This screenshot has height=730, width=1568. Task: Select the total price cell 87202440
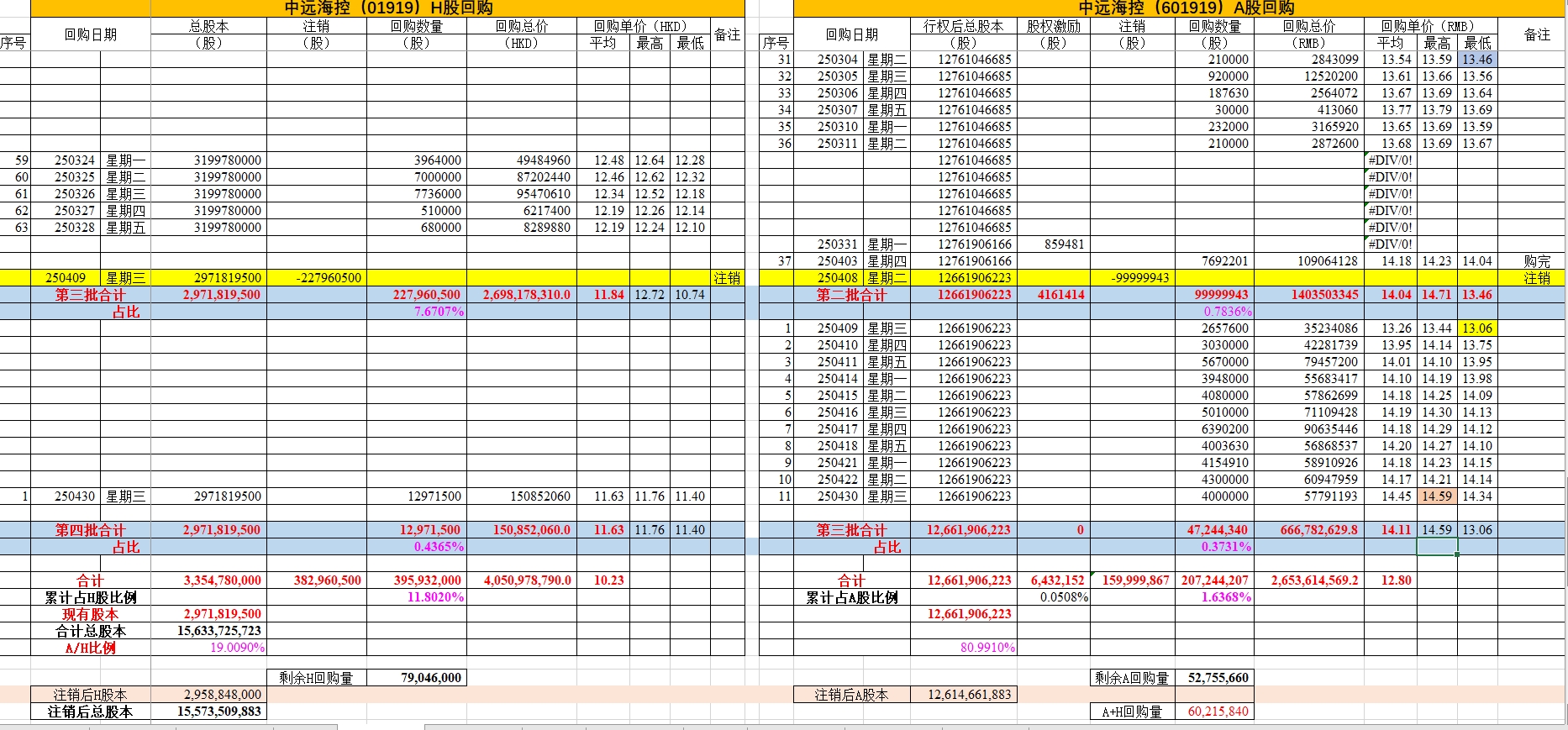click(x=522, y=177)
